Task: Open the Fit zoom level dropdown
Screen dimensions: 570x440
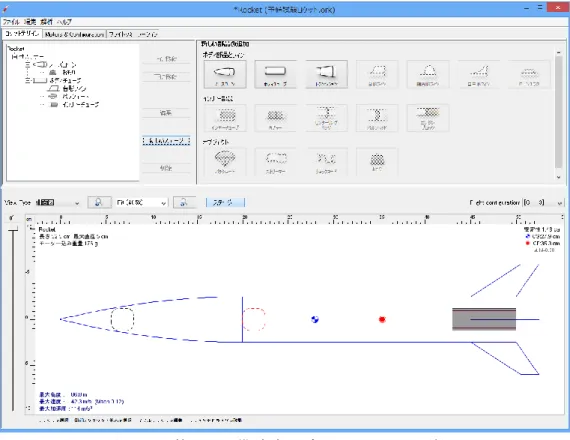Action: (x=142, y=203)
